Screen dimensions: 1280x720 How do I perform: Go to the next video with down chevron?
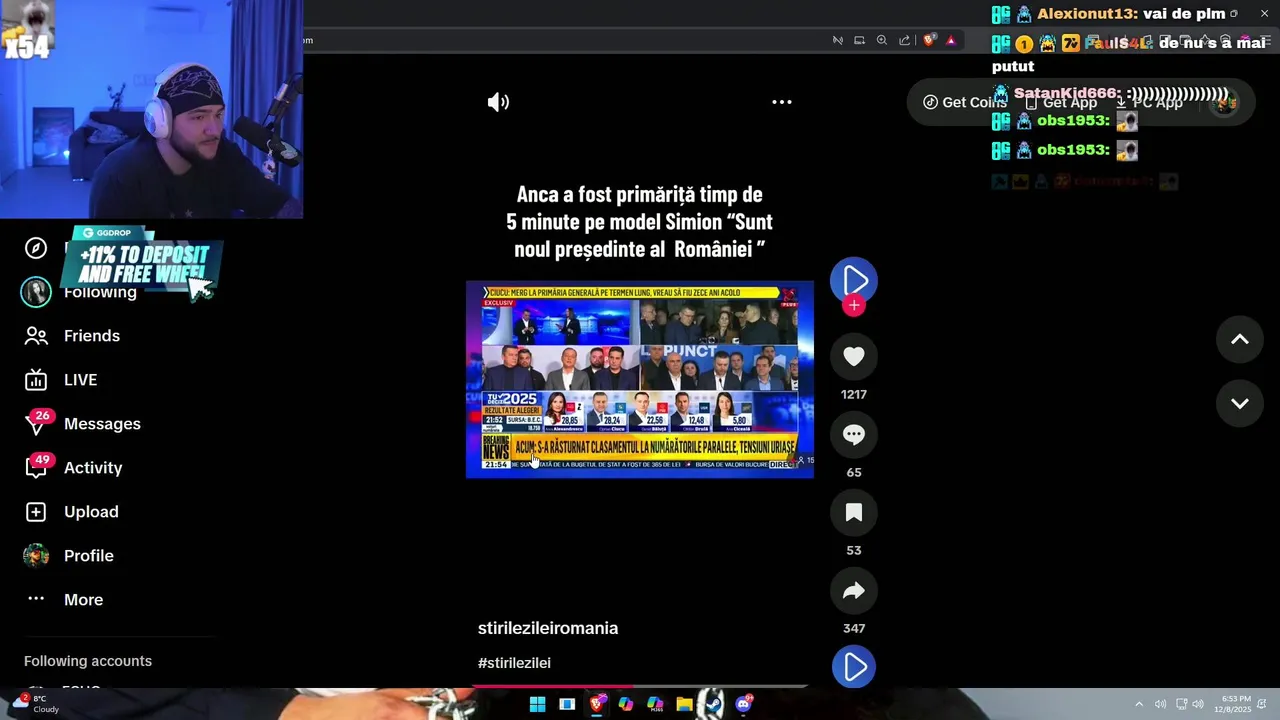tap(1240, 403)
